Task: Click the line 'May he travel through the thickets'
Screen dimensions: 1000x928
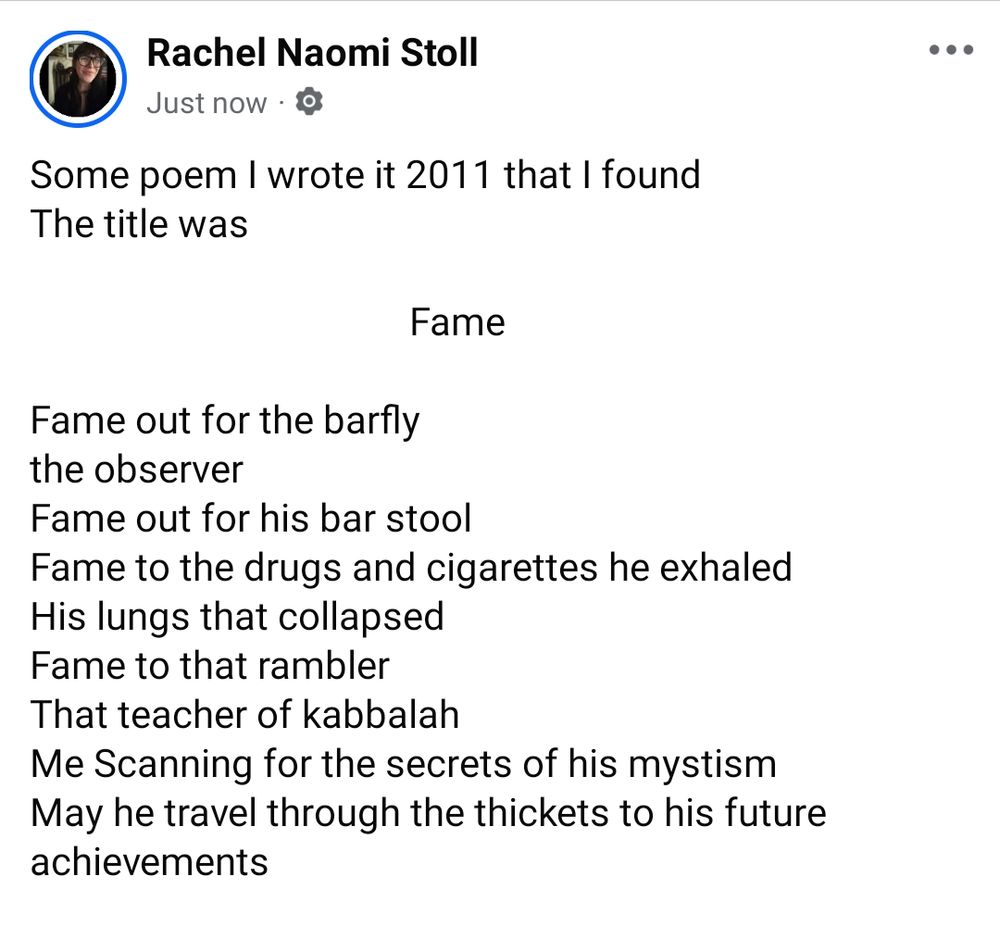Action: [428, 813]
